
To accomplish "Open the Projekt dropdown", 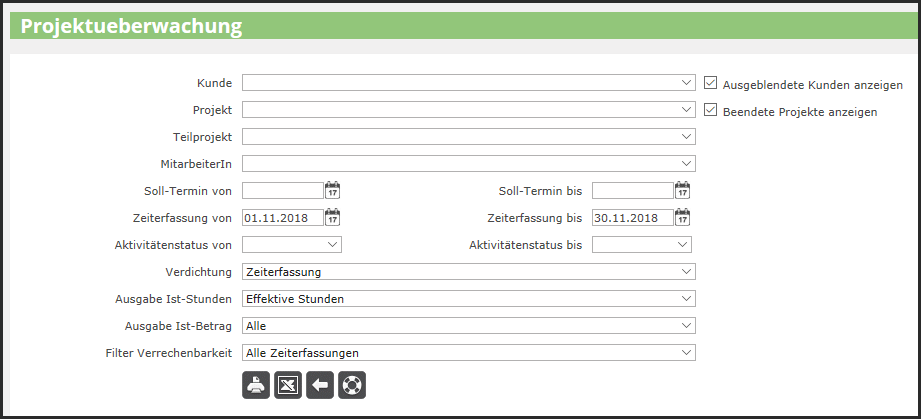I will click(x=469, y=110).
